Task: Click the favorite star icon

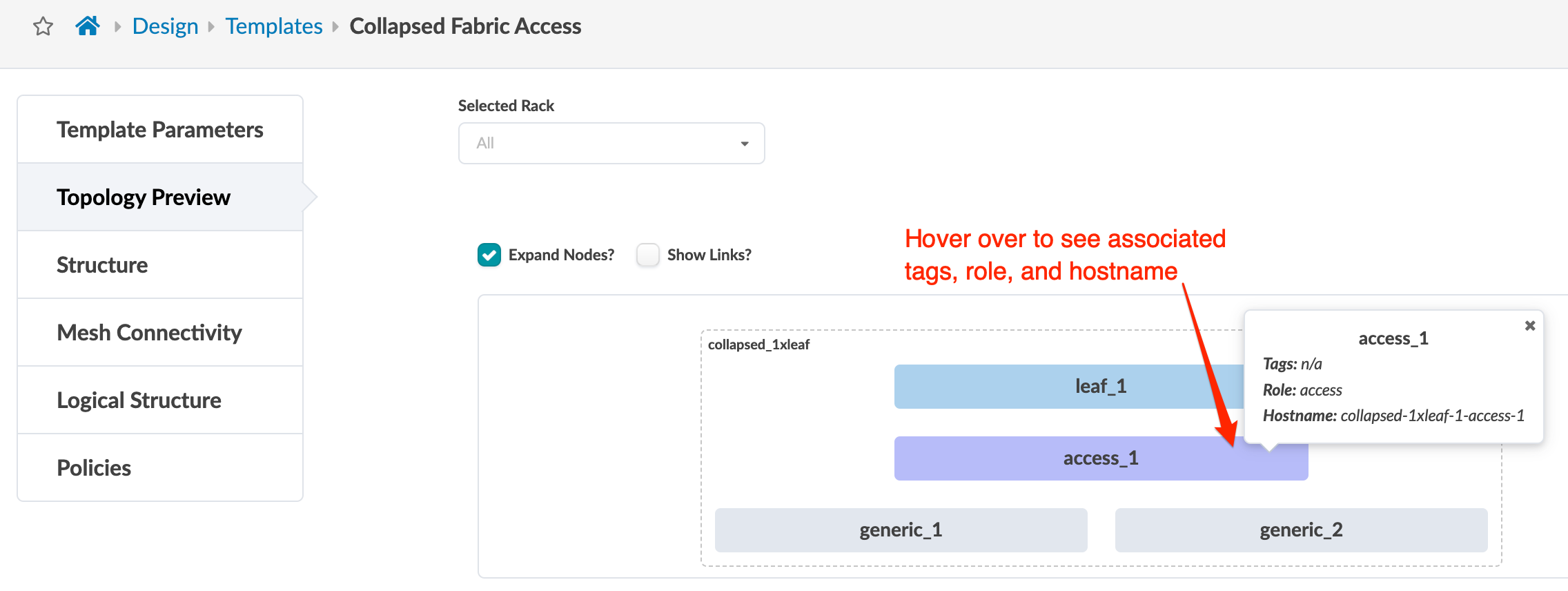Action: (43, 27)
